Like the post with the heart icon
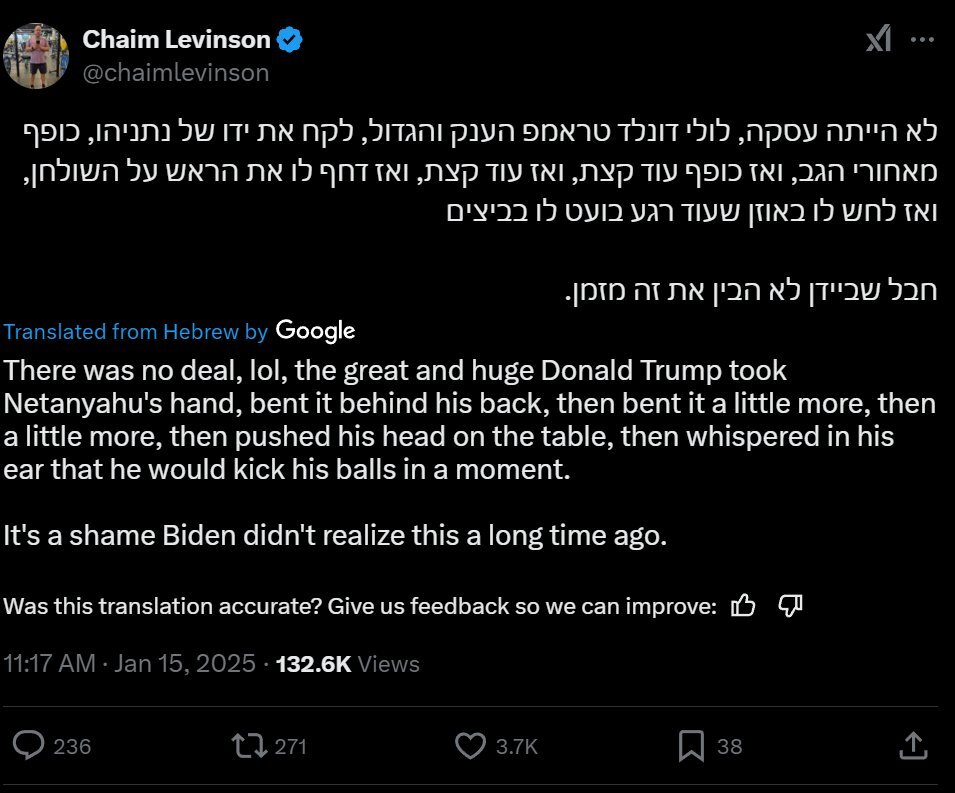 pyautogui.click(x=470, y=745)
